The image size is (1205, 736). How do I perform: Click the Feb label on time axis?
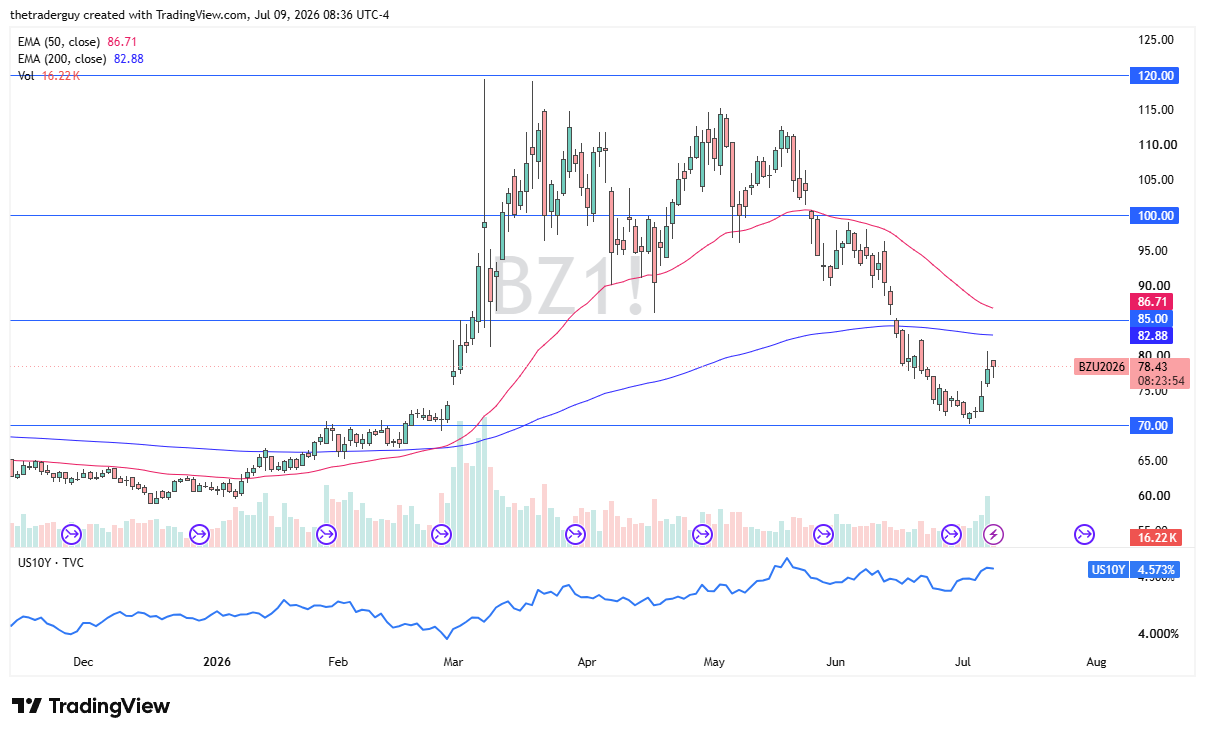pos(338,661)
